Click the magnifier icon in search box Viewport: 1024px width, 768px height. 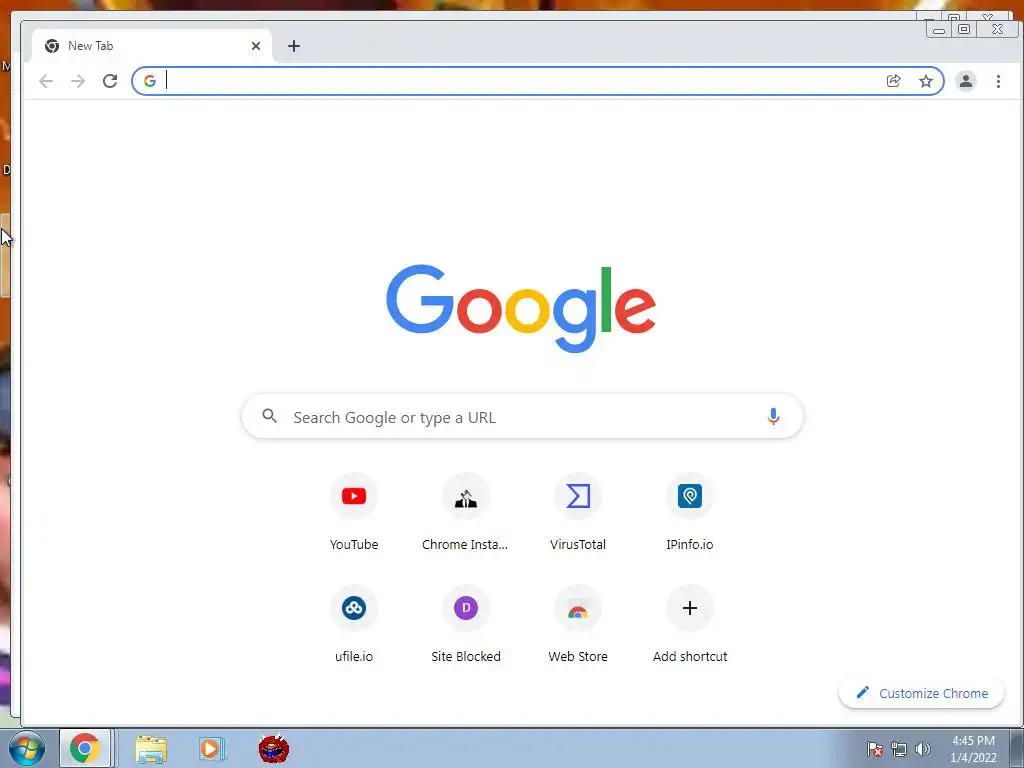pyautogui.click(x=269, y=416)
